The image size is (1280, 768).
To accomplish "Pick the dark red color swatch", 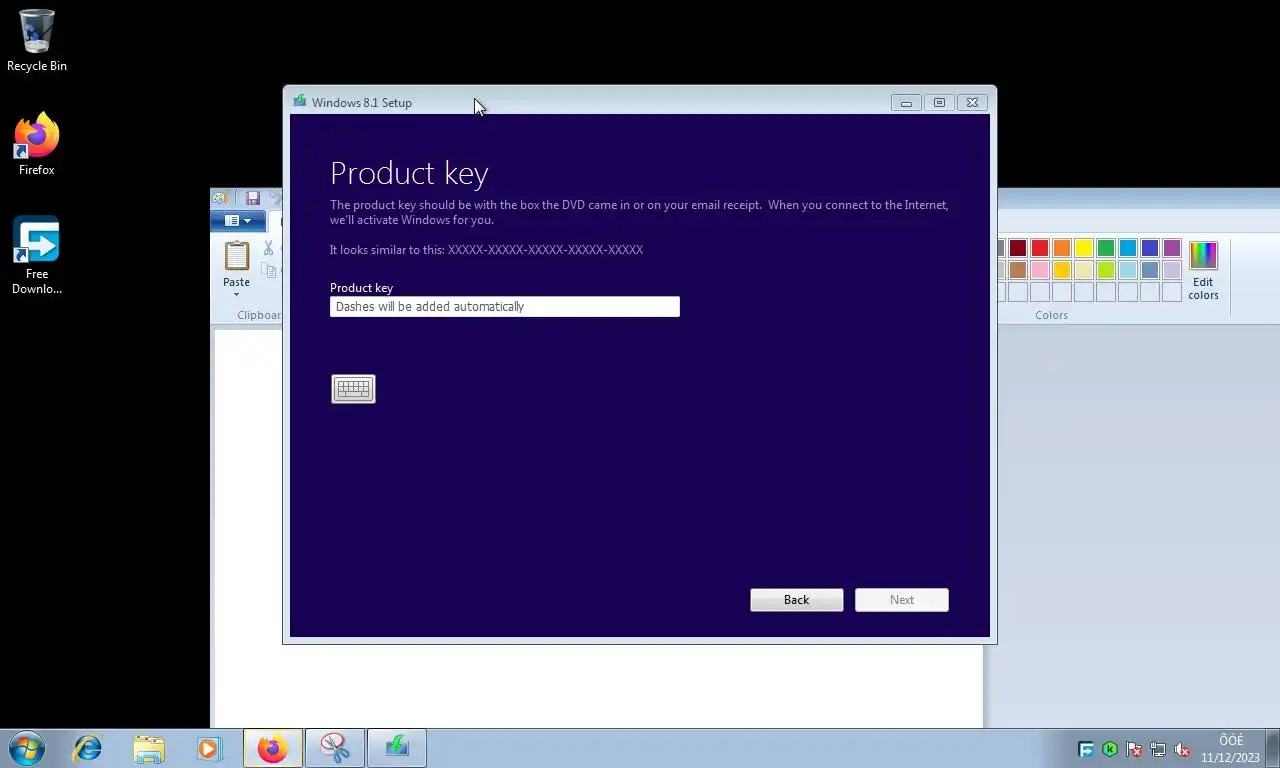I will coord(1018,248).
